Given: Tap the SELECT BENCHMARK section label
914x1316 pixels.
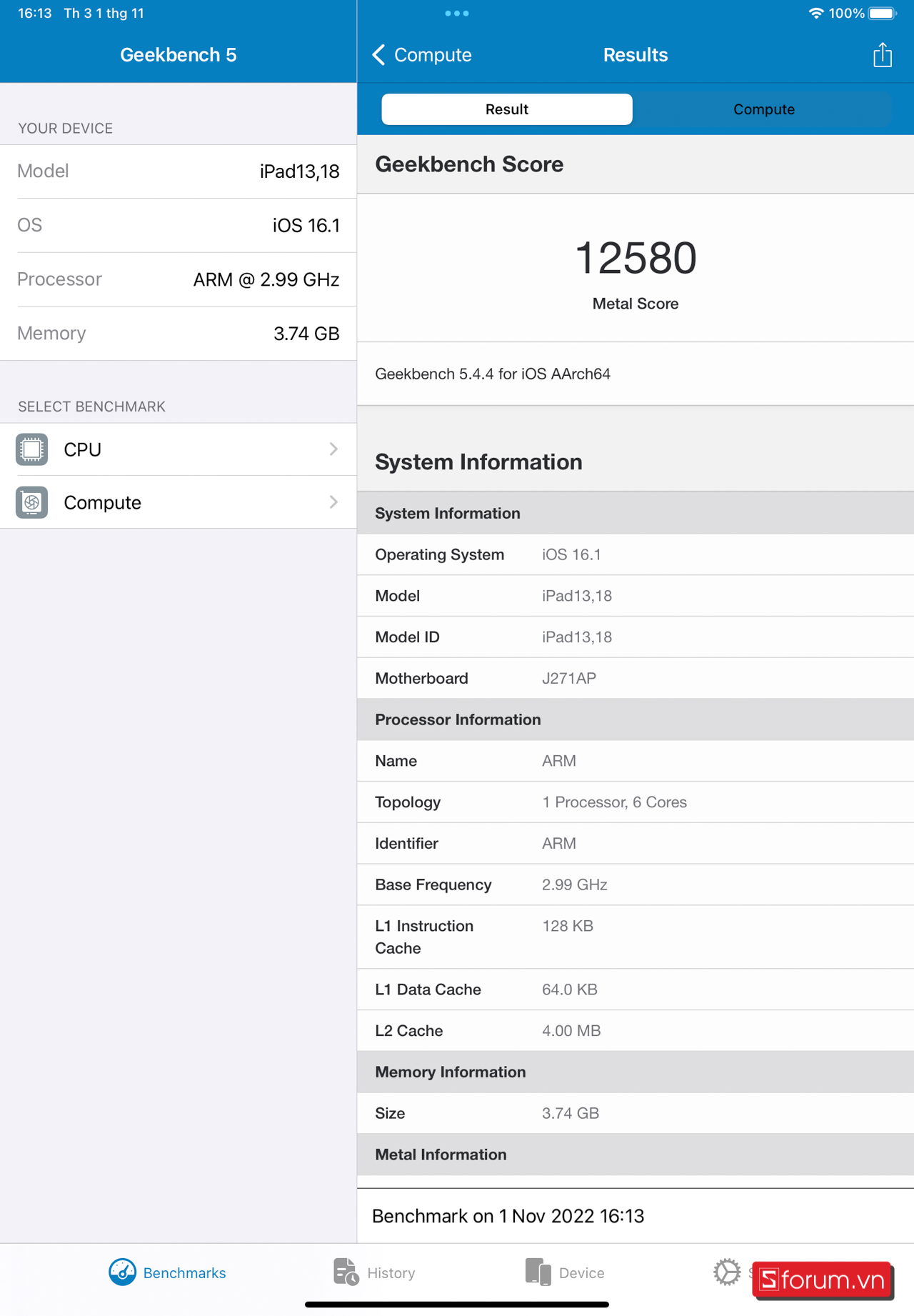Looking at the screenshot, I should [91, 407].
